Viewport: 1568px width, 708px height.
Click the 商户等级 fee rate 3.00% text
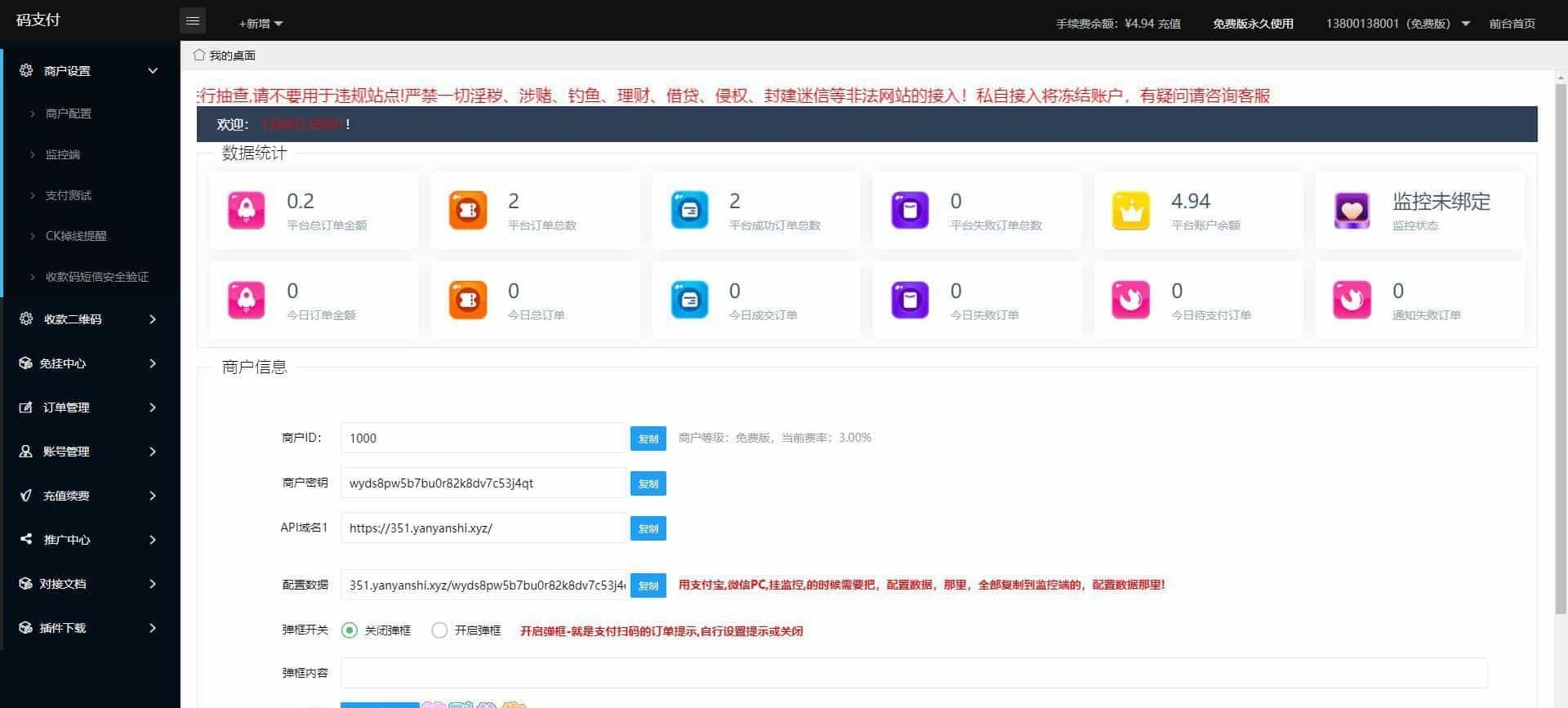(x=775, y=438)
